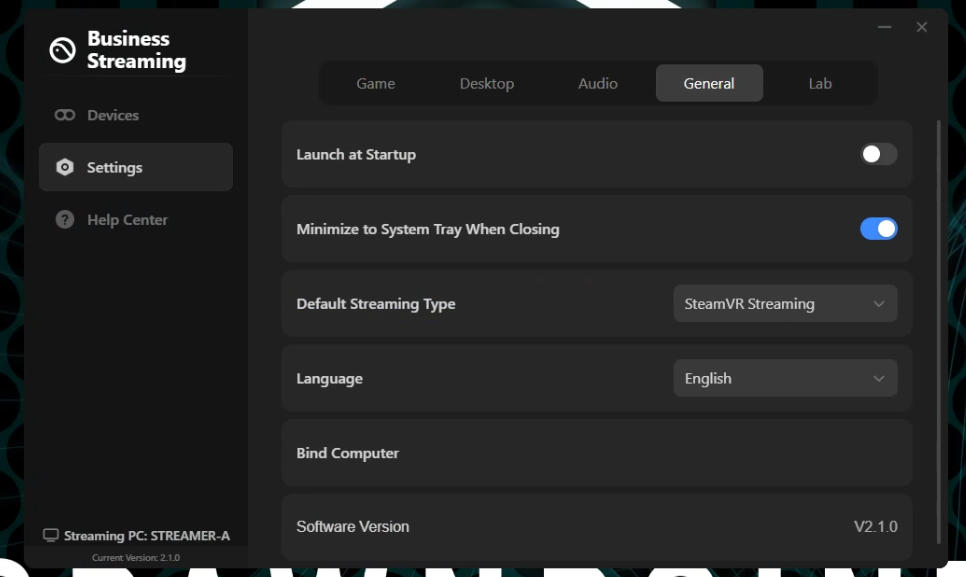The width and height of the screenshot is (966, 577).
Task: Click the Streaming PC monitor icon
Action: coord(51,536)
